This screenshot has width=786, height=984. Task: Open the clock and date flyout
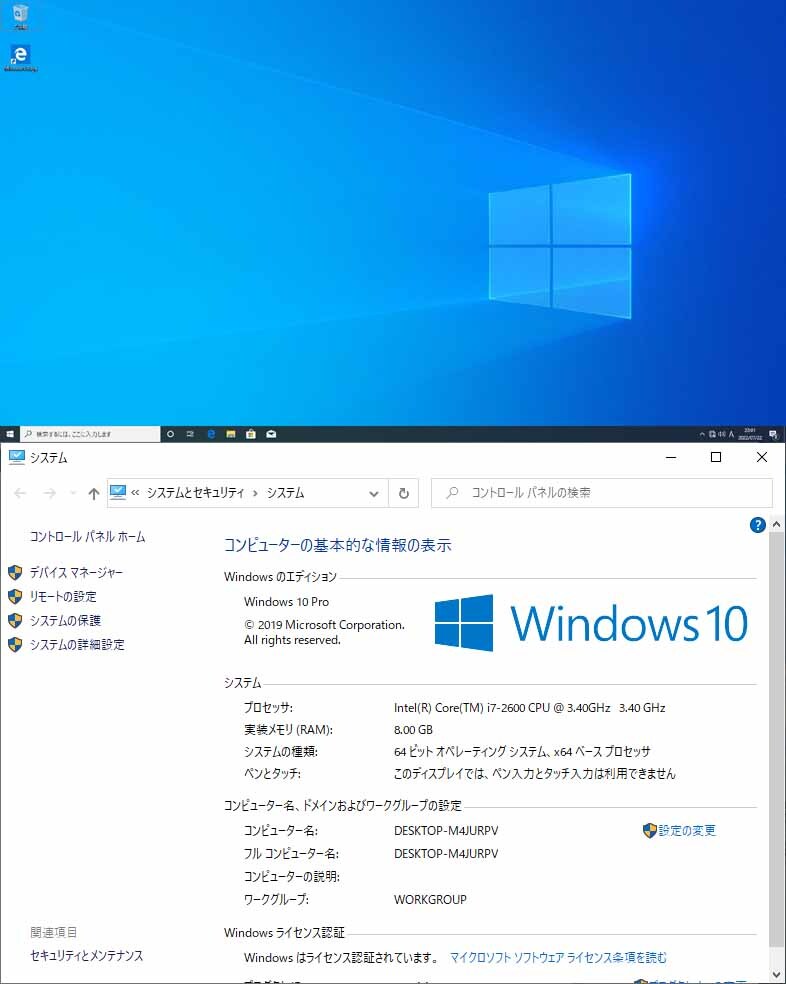point(750,434)
